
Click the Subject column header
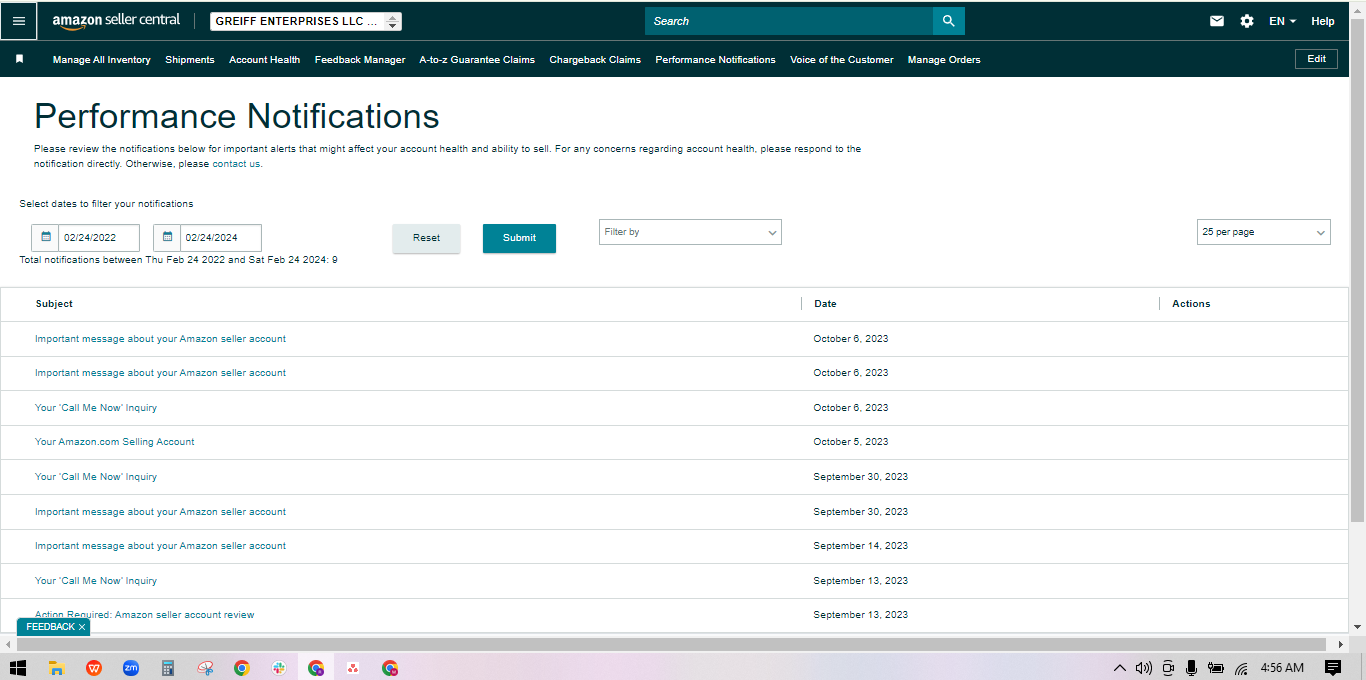[x=54, y=304]
